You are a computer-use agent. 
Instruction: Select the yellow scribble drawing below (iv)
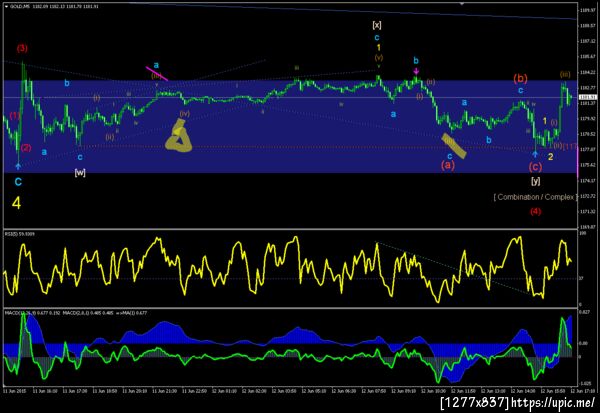[179, 136]
